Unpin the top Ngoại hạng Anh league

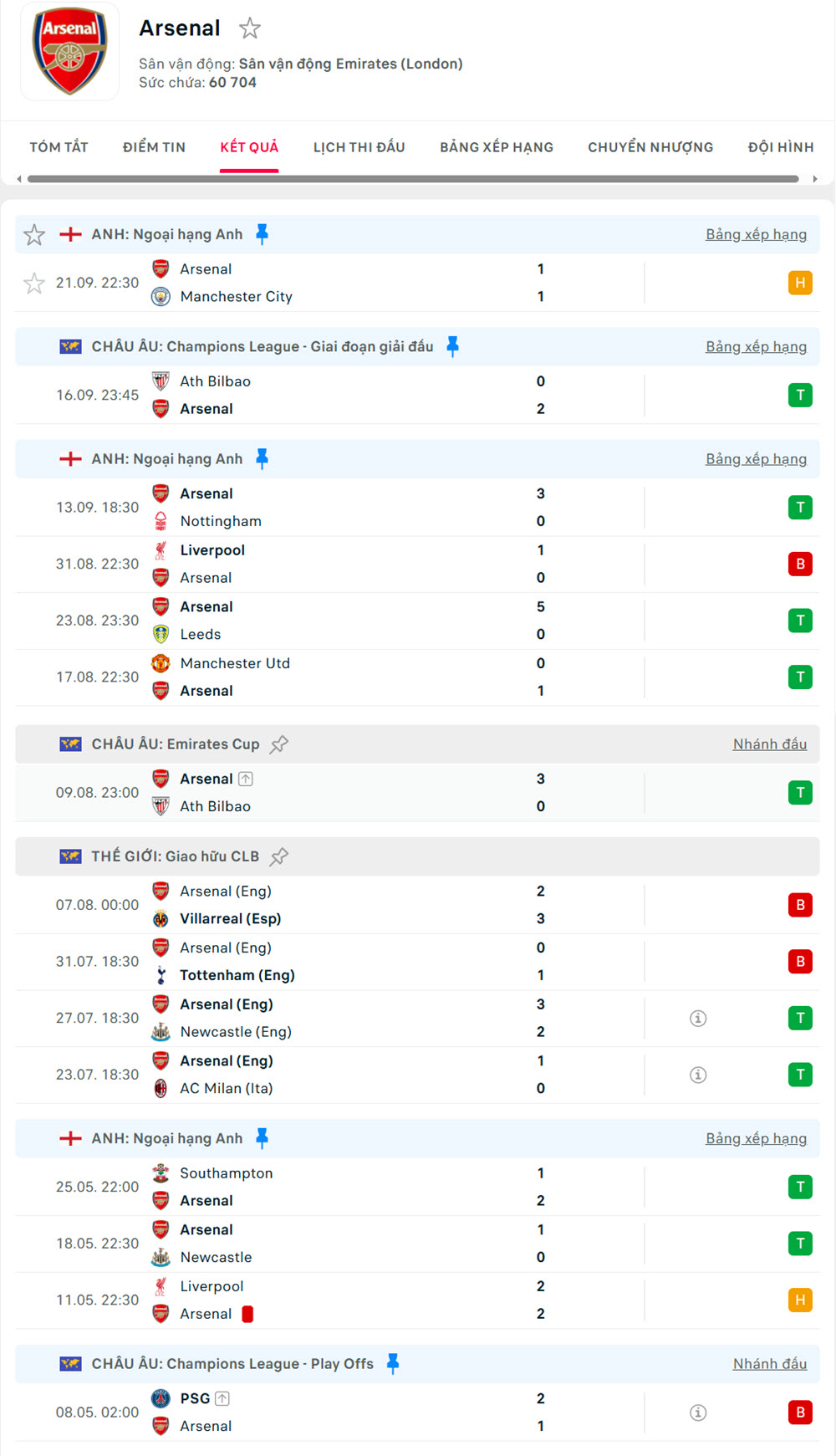[262, 234]
